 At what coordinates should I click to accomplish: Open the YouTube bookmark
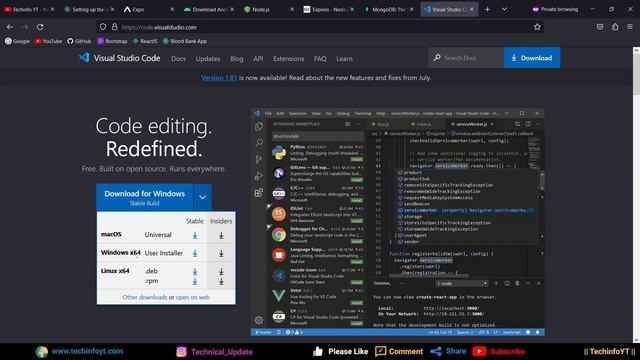[x=48, y=41]
